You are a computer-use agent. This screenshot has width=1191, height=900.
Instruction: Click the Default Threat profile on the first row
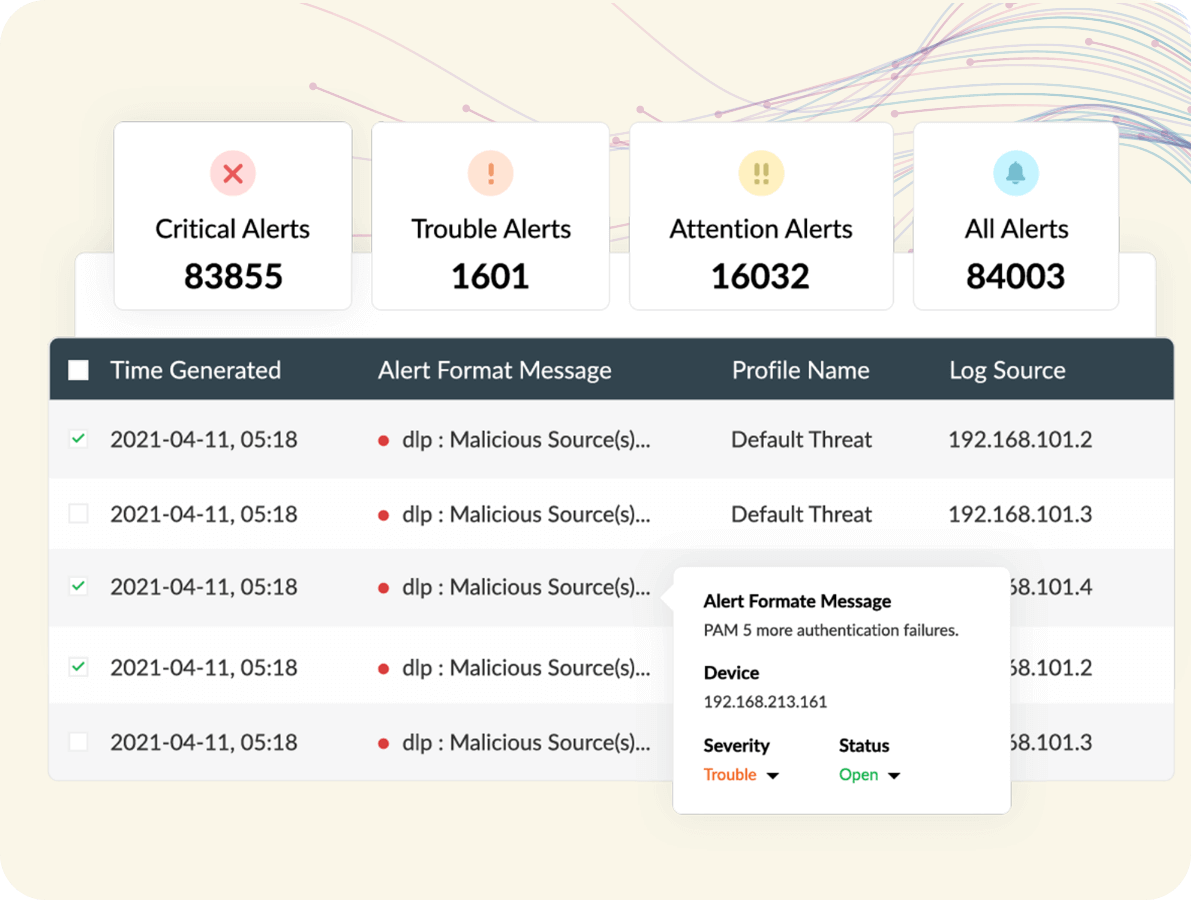[x=801, y=439]
